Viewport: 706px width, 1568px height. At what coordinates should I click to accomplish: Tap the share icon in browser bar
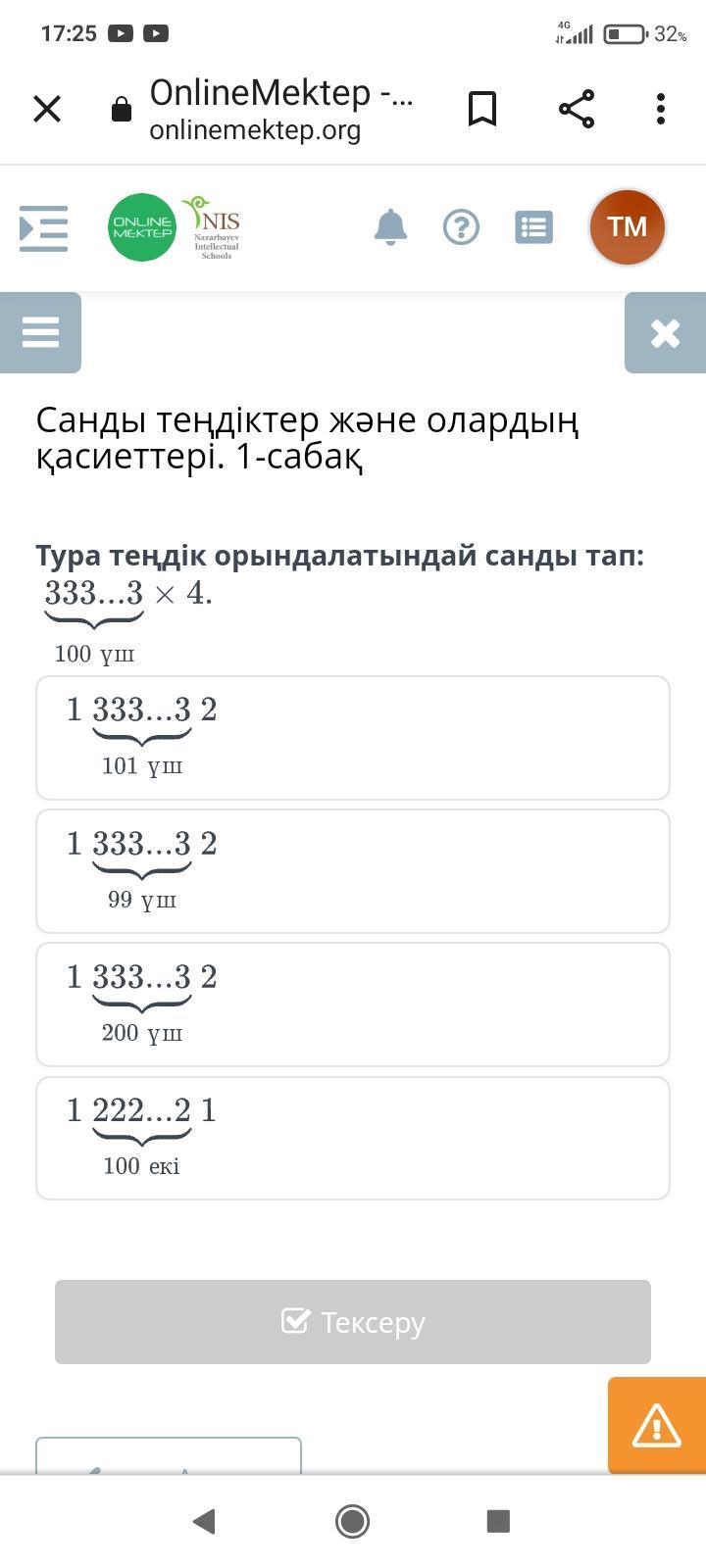577,109
